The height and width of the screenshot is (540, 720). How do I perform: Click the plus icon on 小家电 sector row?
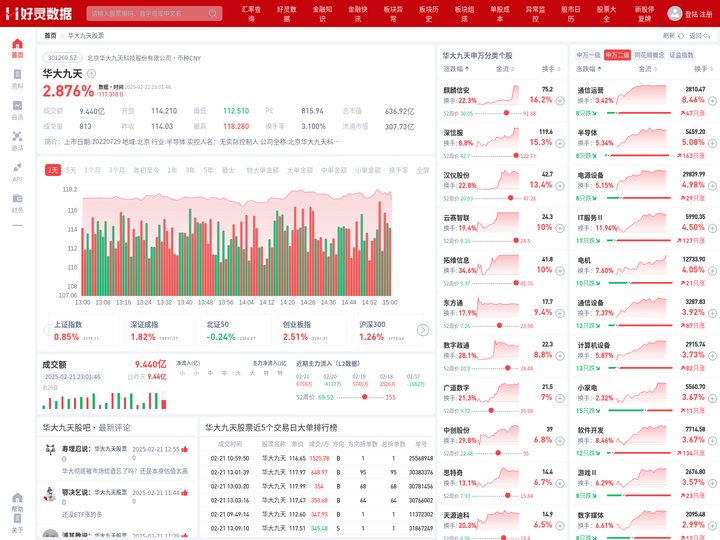pyautogui.click(x=712, y=399)
